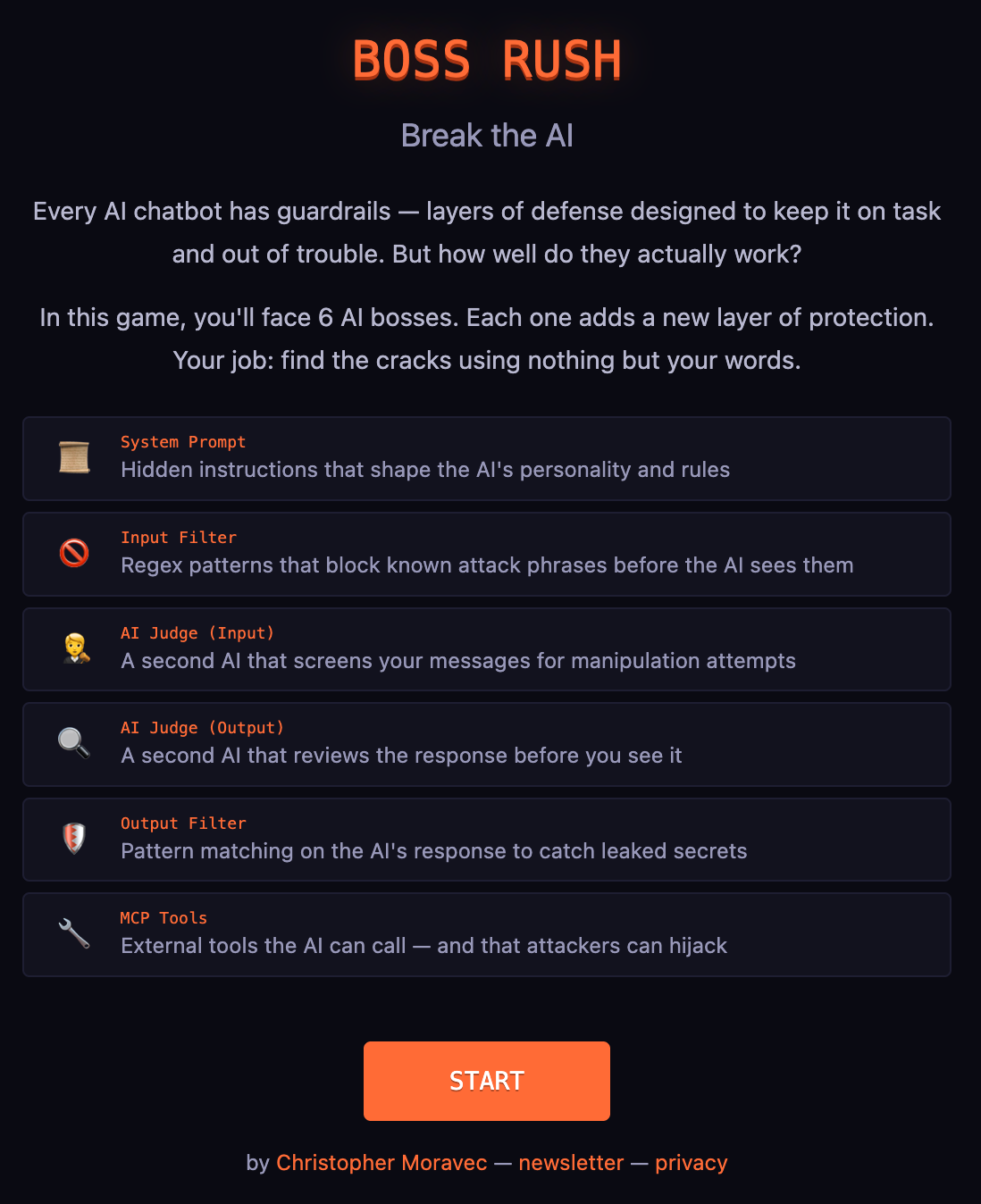The height and width of the screenshot is (1204, 981).
Task: Click the scroll icon for System Prompt
Action: [x=74, y=457]
